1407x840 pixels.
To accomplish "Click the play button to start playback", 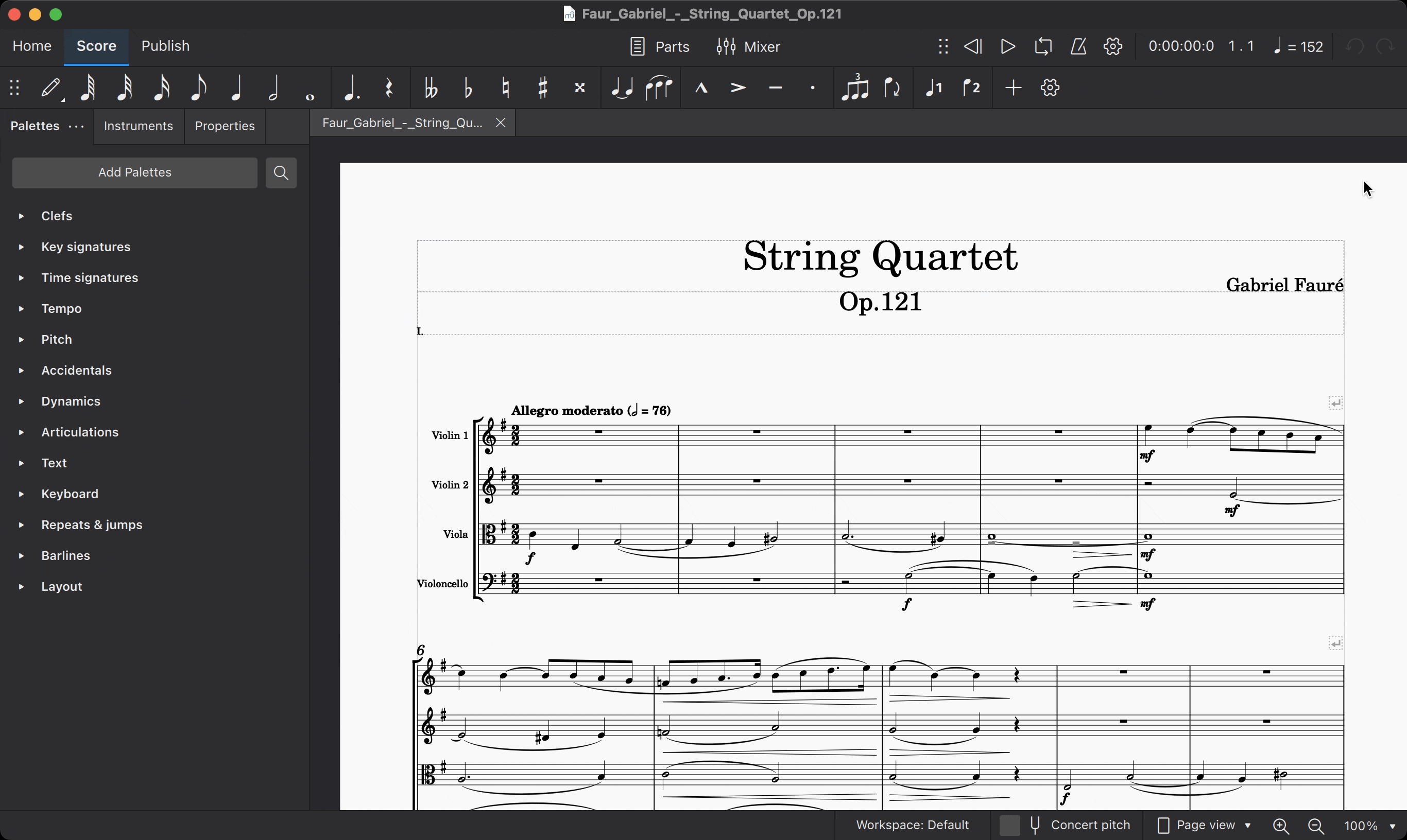I will pos(1008,47).
